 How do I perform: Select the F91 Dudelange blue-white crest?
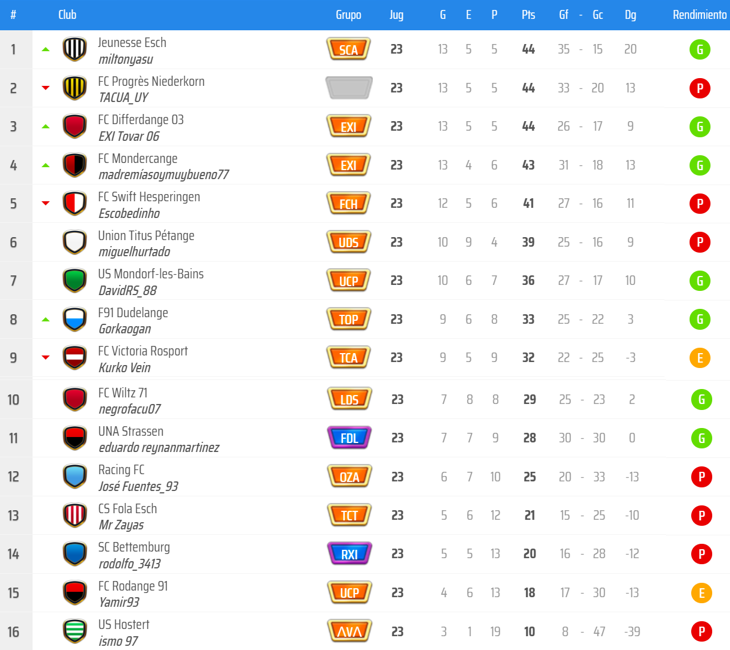pos(74,319)
